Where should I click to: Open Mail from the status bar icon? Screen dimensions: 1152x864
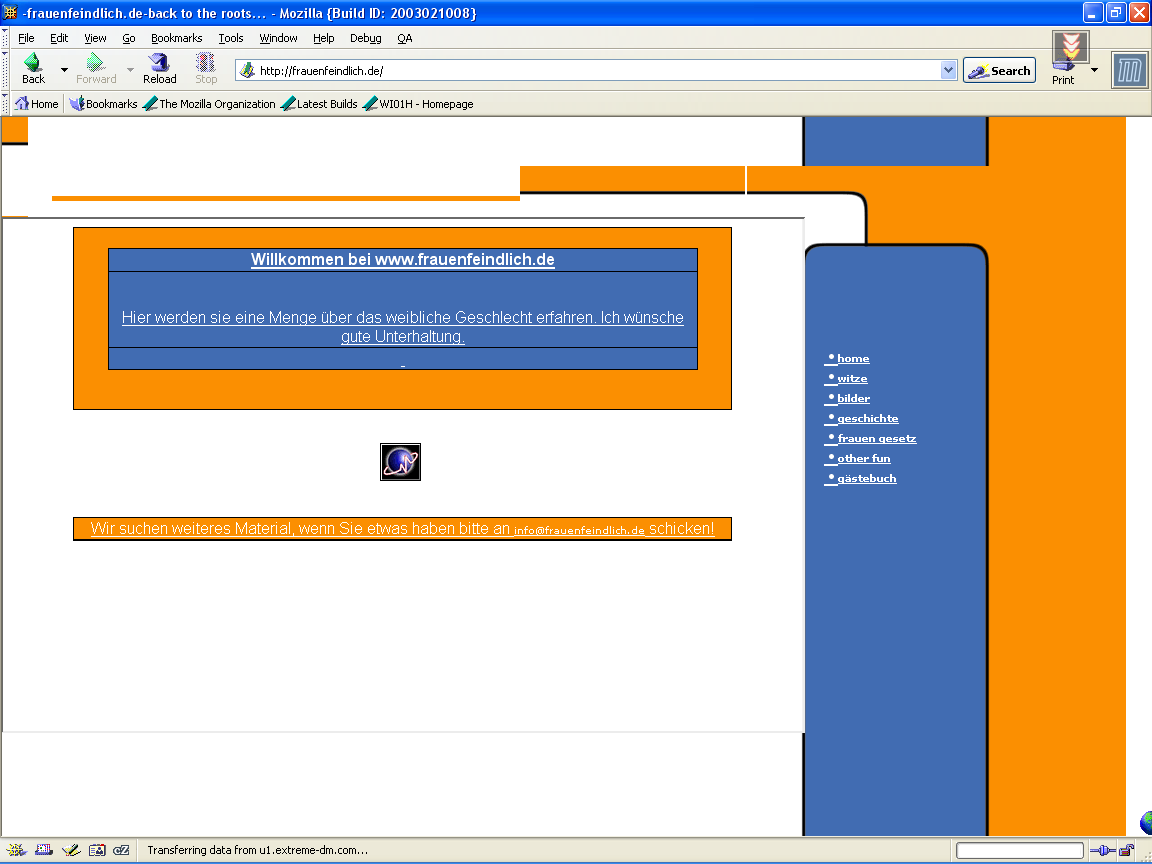click(x=44, y=850)
